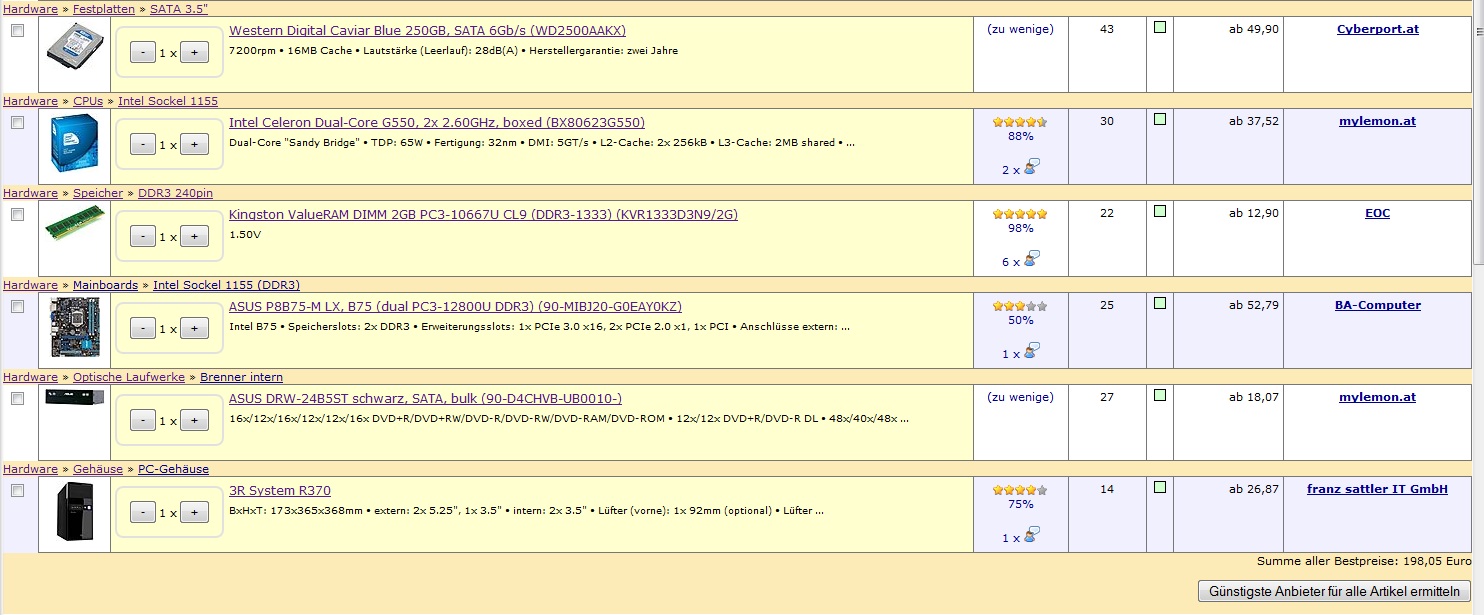Click the star rating of 3R System R370
The width and height of the screenshot is (1484, 615).
[x=1020, y=490]
